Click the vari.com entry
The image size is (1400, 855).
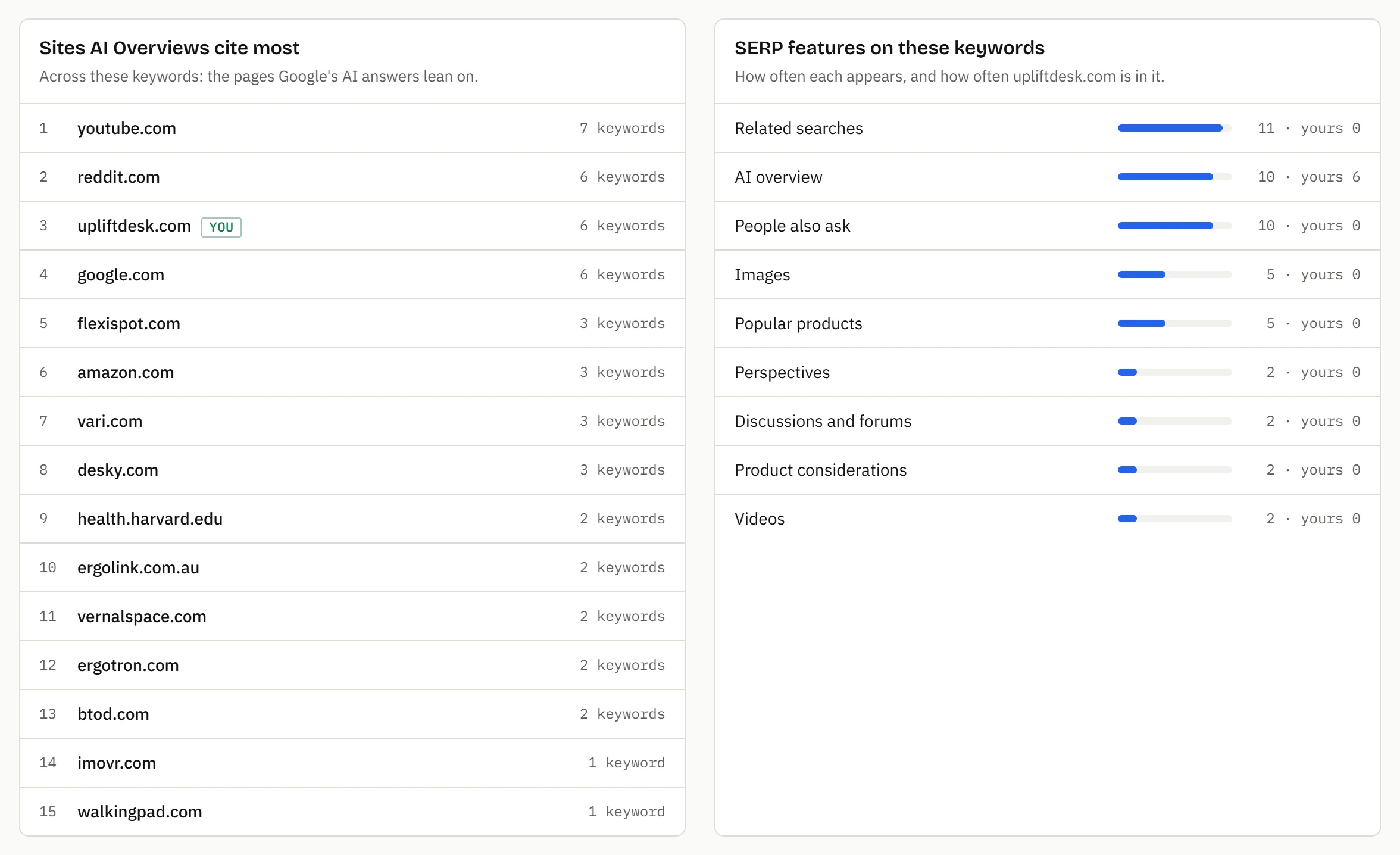click(352, 421)
